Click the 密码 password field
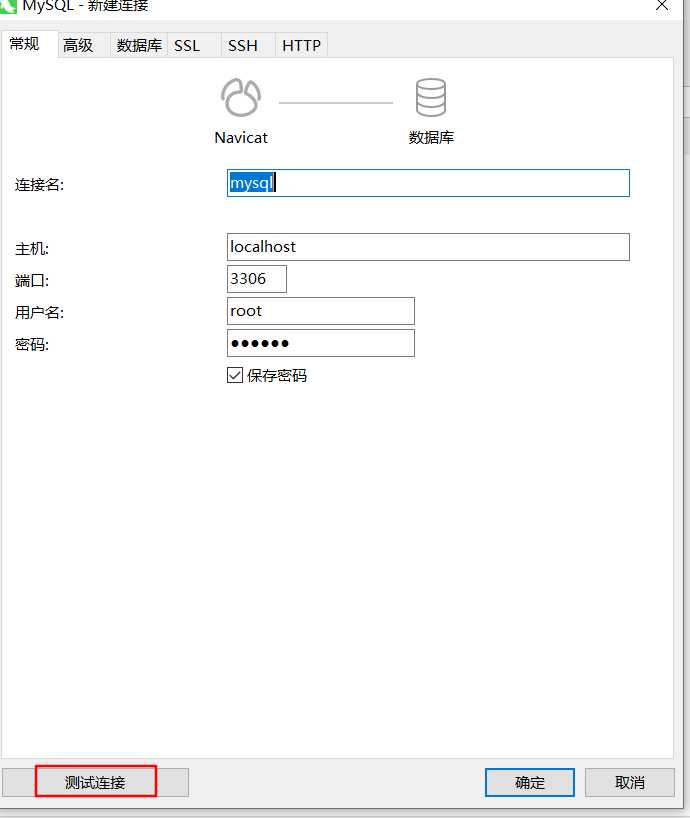Image resolution: width=690 pixels, height=818 pixels. (321, 343)
